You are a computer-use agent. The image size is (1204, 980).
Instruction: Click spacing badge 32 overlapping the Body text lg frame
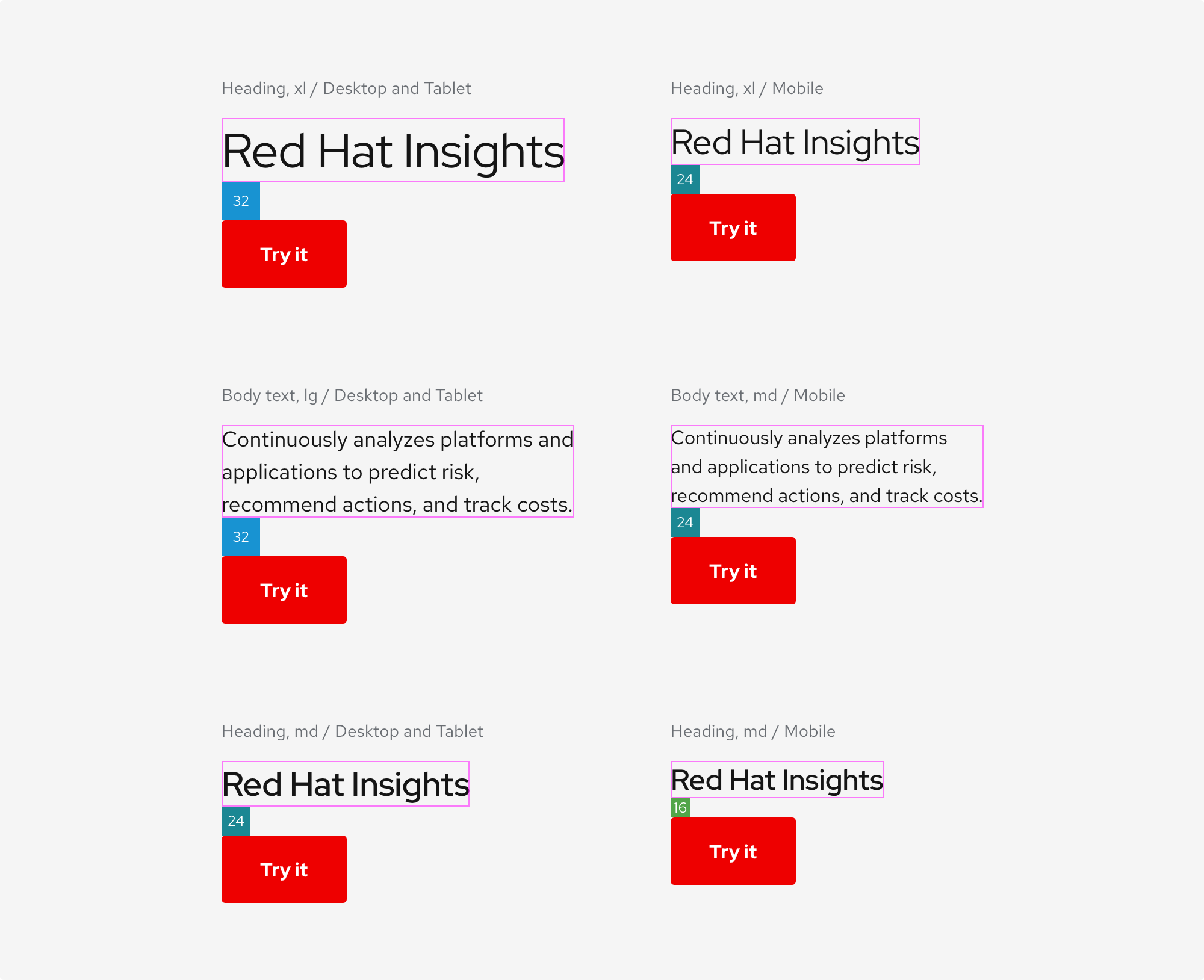[240, 536]
